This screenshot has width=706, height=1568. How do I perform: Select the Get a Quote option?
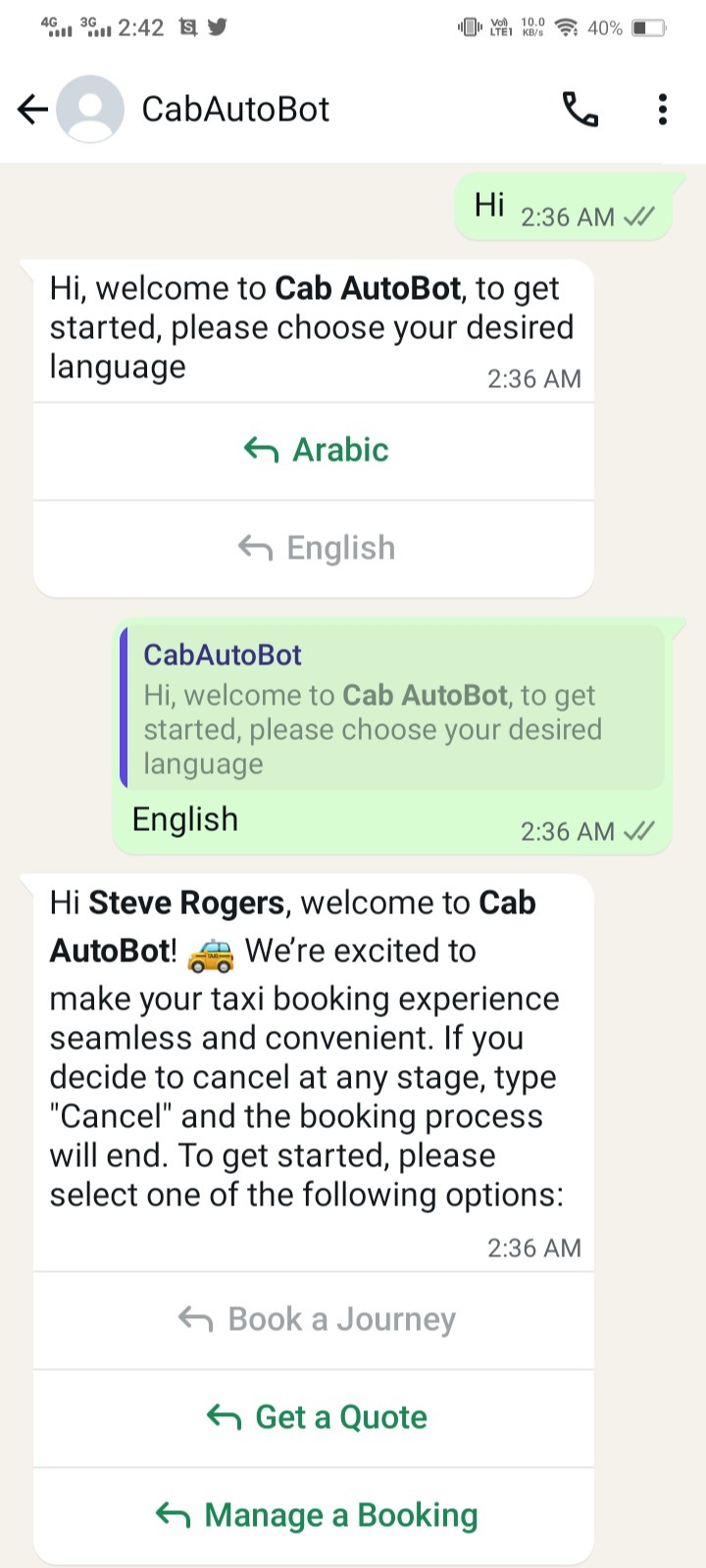pyautogui.click(x=314, y=1418)
